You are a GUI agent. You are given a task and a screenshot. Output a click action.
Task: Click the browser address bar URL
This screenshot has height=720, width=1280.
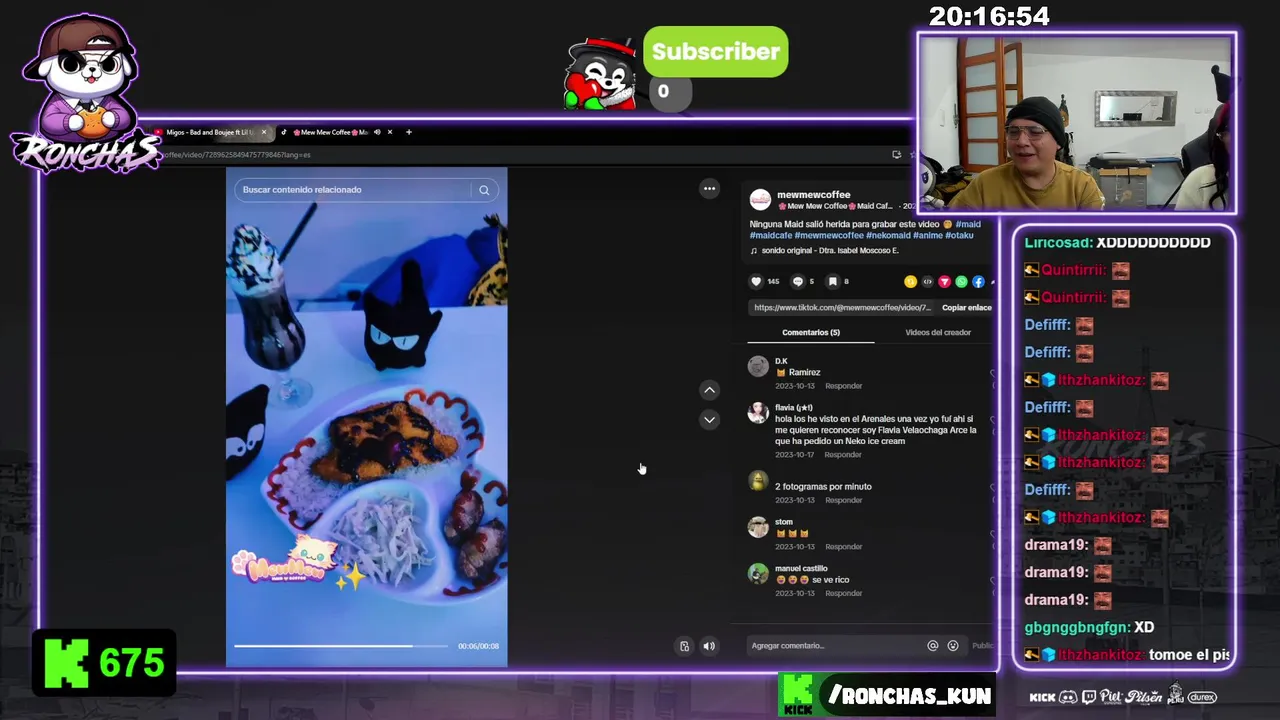[237, 155]
